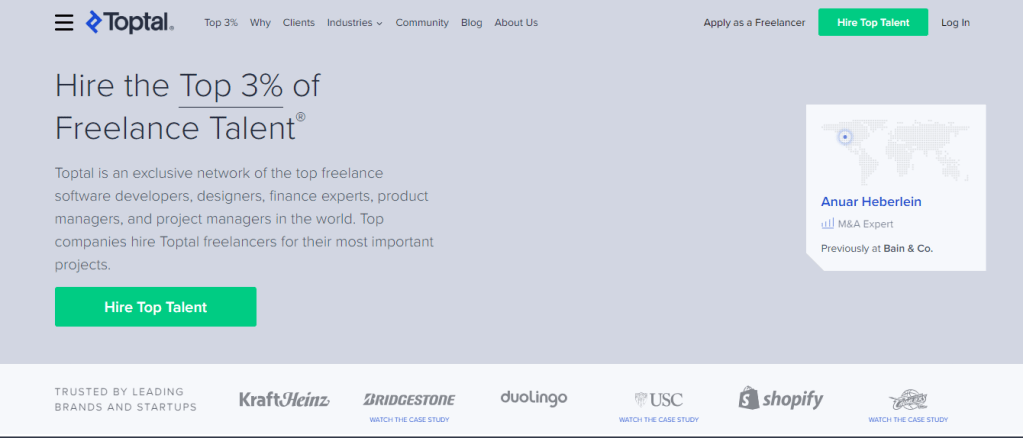The height and width of the screenshot is (438, 1023).
Task: Click the Kraft Heinz logo
Action: [x=284, y=399]
